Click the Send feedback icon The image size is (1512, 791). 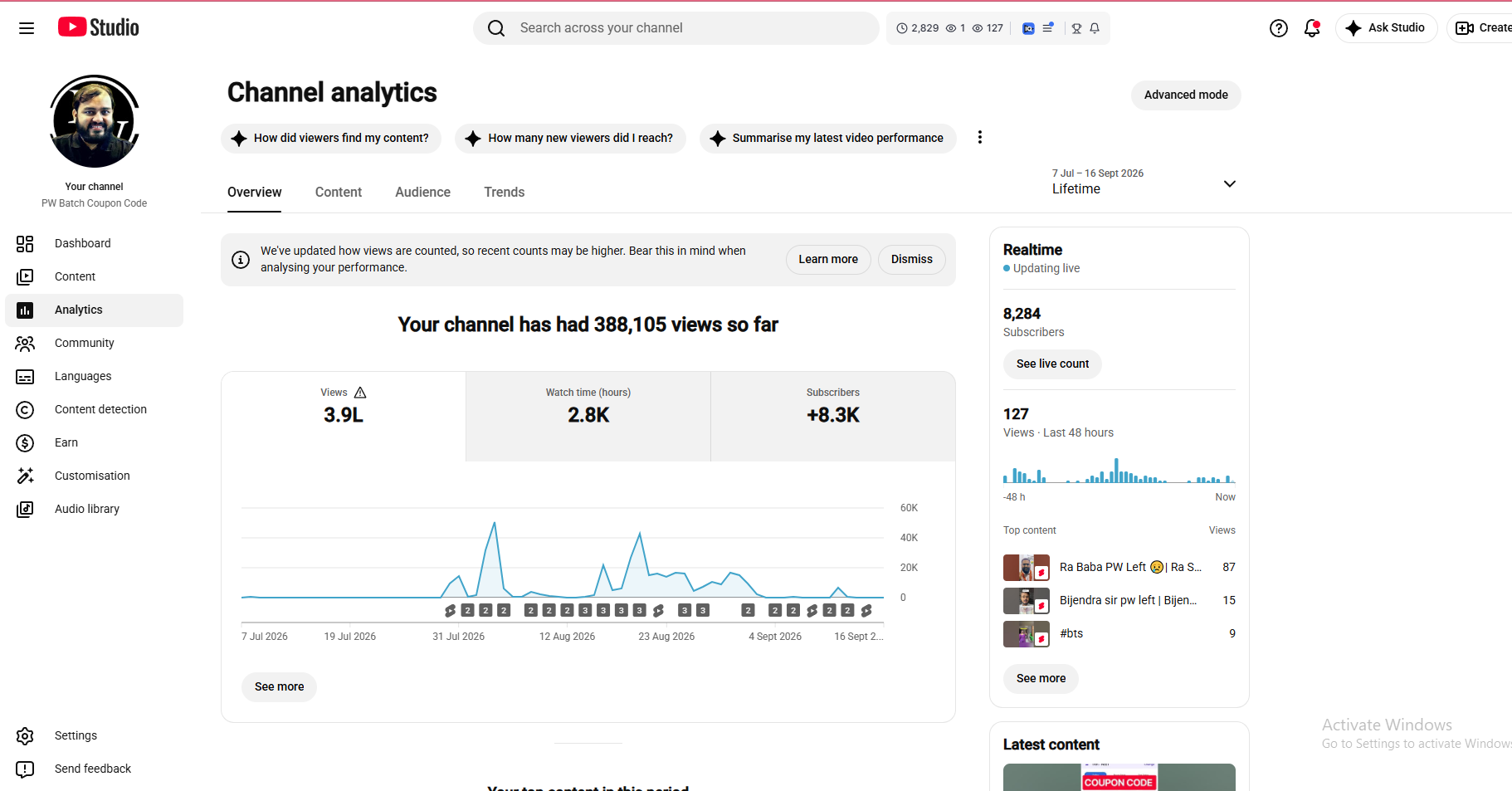point(25,769)
